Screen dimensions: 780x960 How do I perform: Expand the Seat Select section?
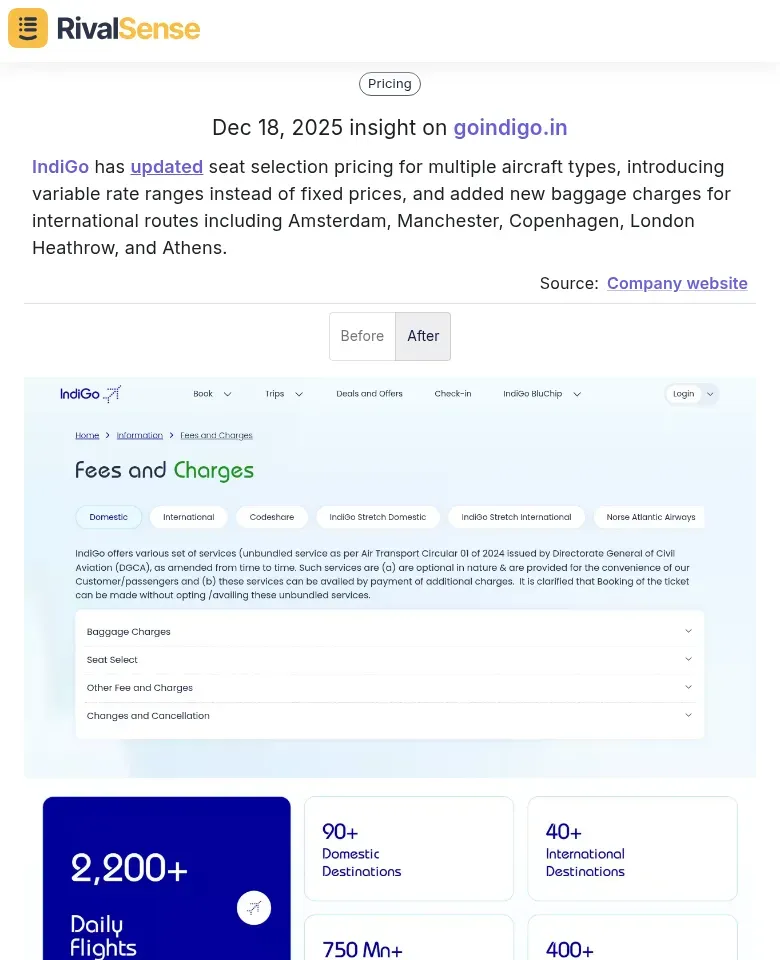pyautogui.click(x=388, y=659)
